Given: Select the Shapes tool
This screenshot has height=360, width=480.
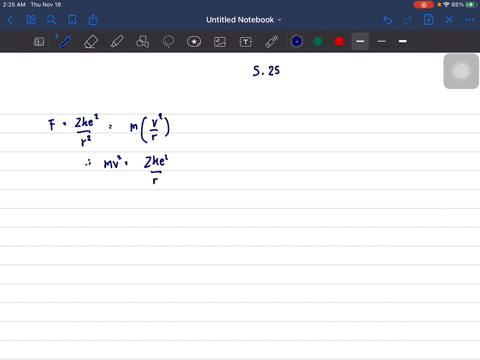Looking at the screenshot, I should 142,42.
